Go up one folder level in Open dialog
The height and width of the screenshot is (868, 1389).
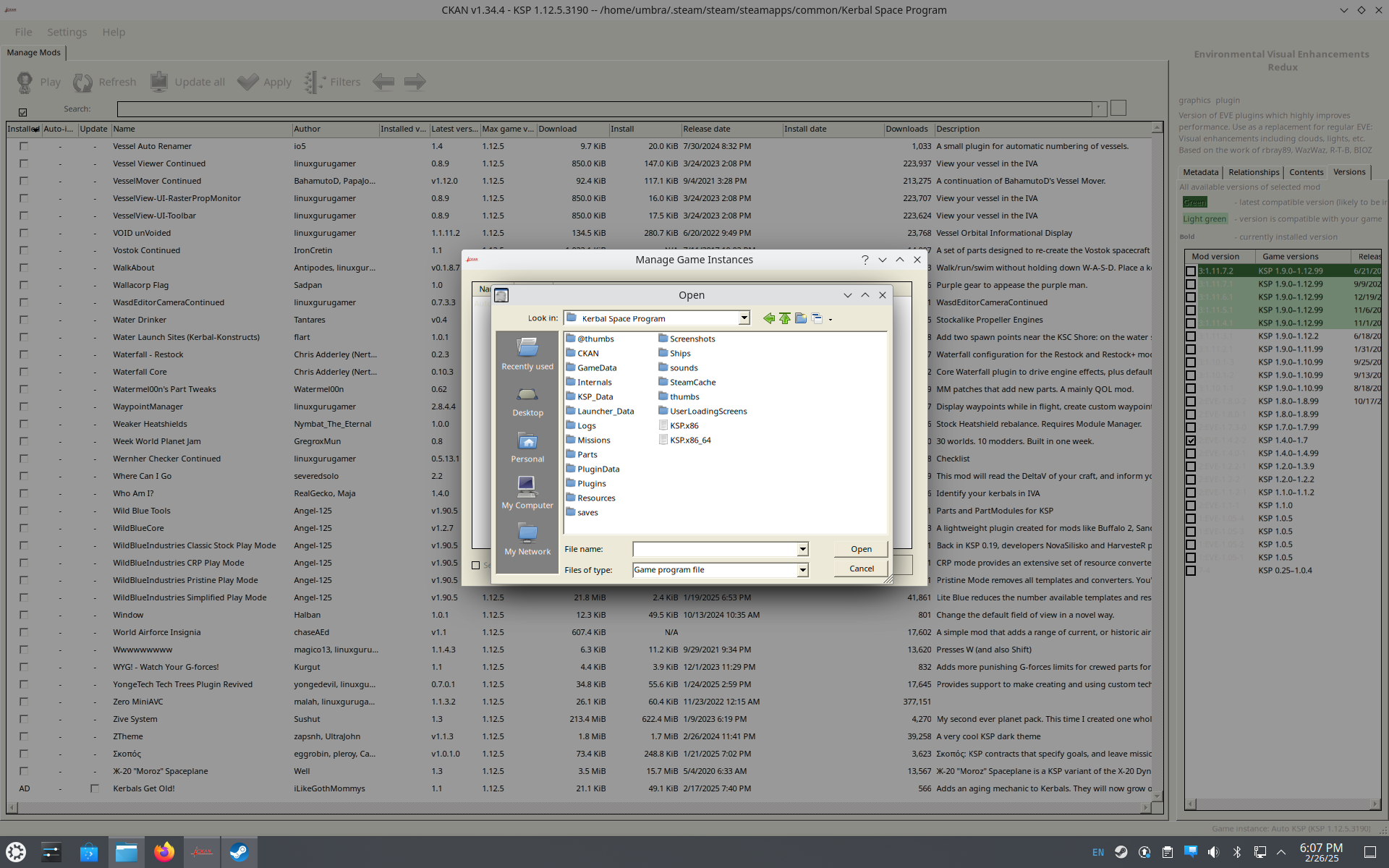[x=785, y=318]
